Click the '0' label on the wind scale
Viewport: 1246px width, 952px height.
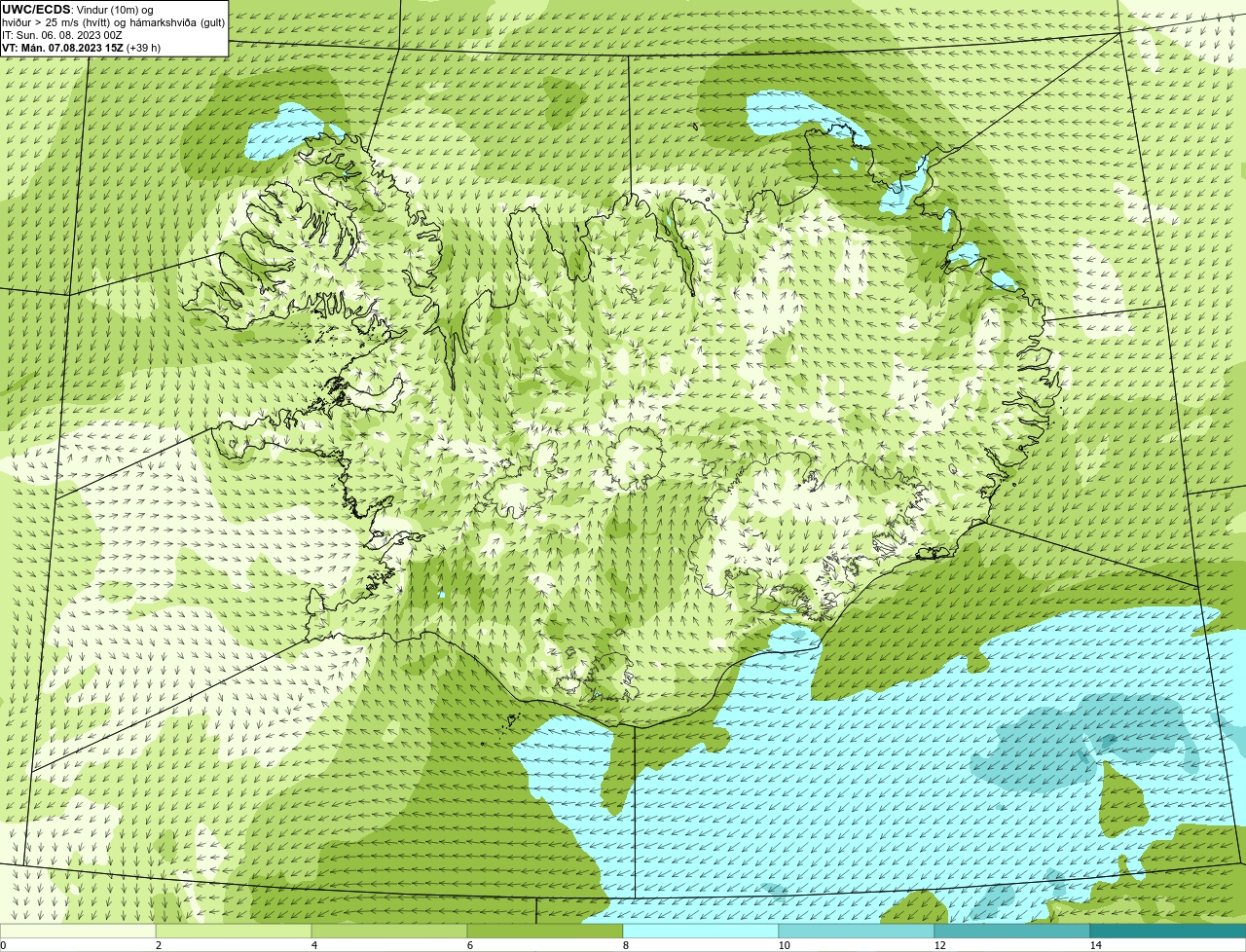(x=4, y=945)
